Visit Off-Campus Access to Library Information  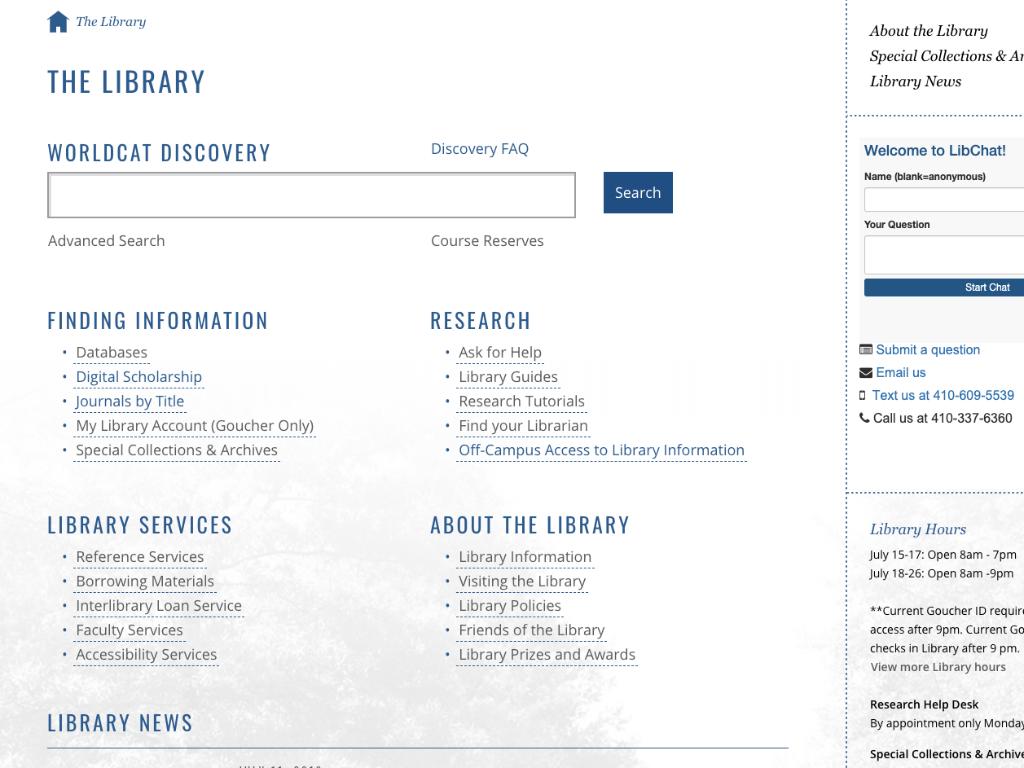click(601, 451)
